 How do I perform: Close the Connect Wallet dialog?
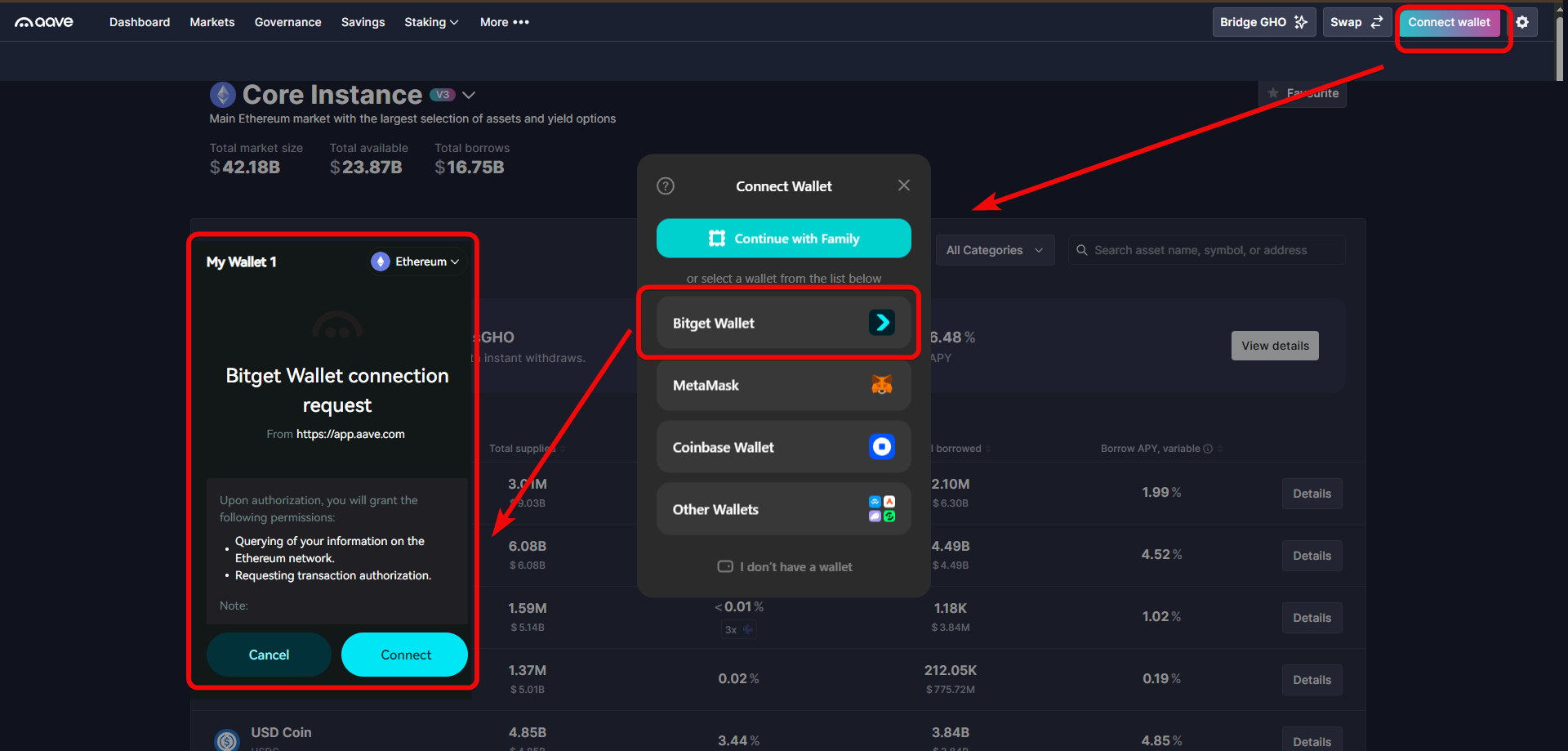click(903, 186)
